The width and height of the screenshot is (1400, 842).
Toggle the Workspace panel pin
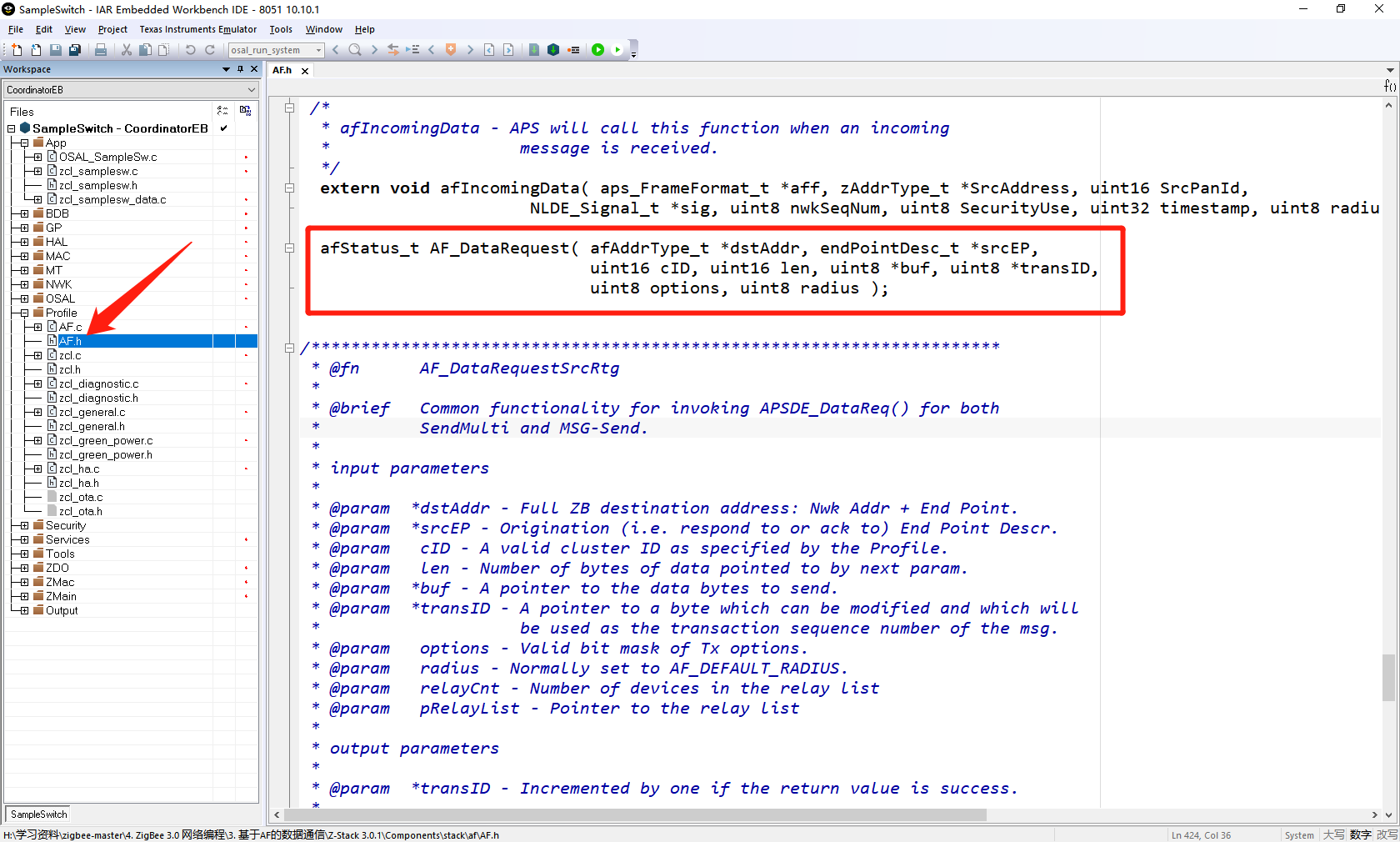click(240, 69)
